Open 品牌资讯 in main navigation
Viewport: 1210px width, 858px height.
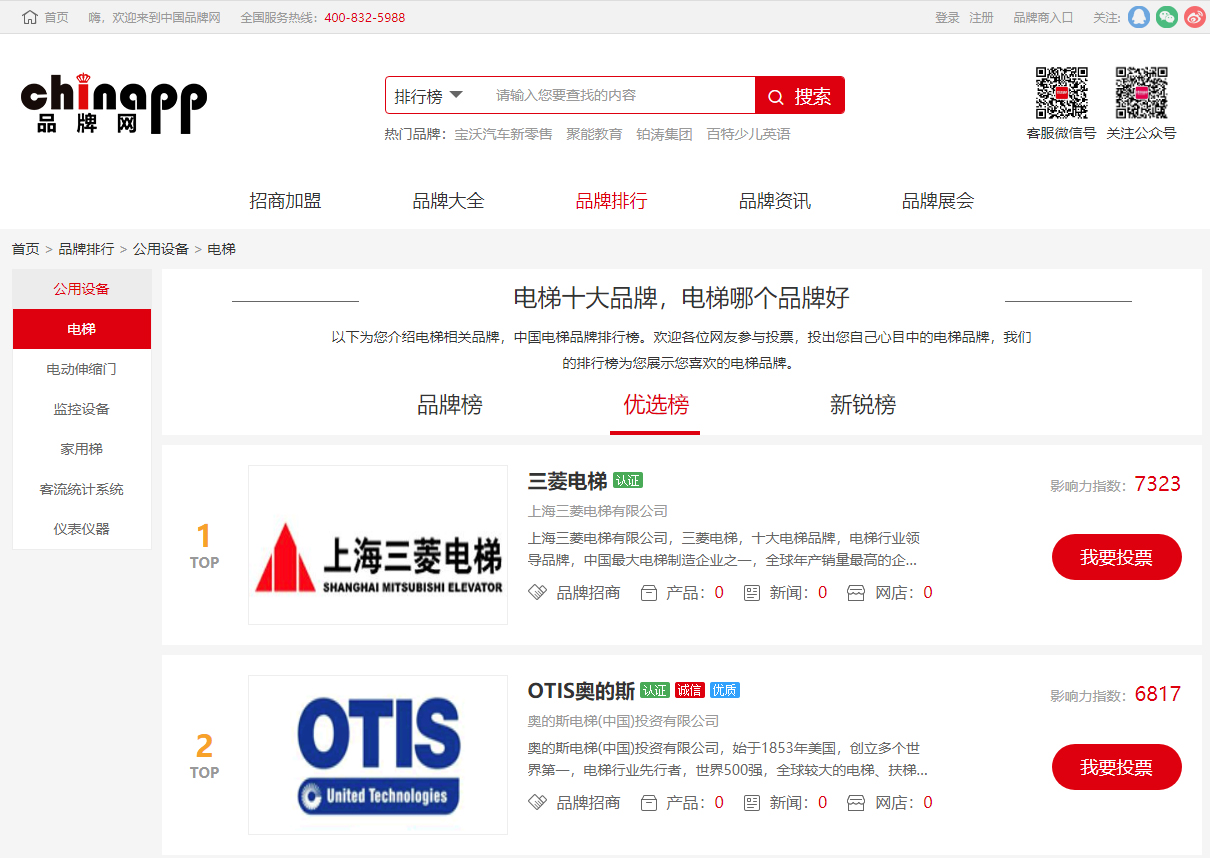click(774, 201)
